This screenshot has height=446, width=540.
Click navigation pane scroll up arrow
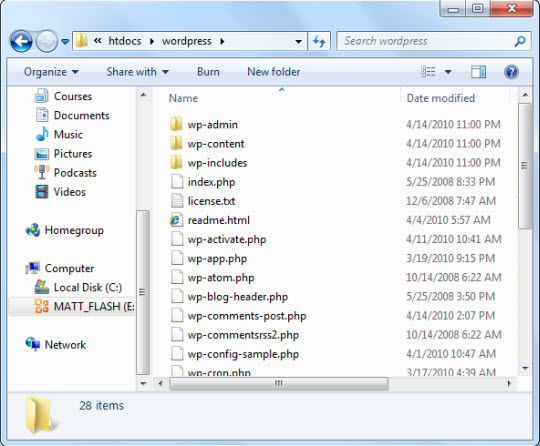(x=143, y=95)
